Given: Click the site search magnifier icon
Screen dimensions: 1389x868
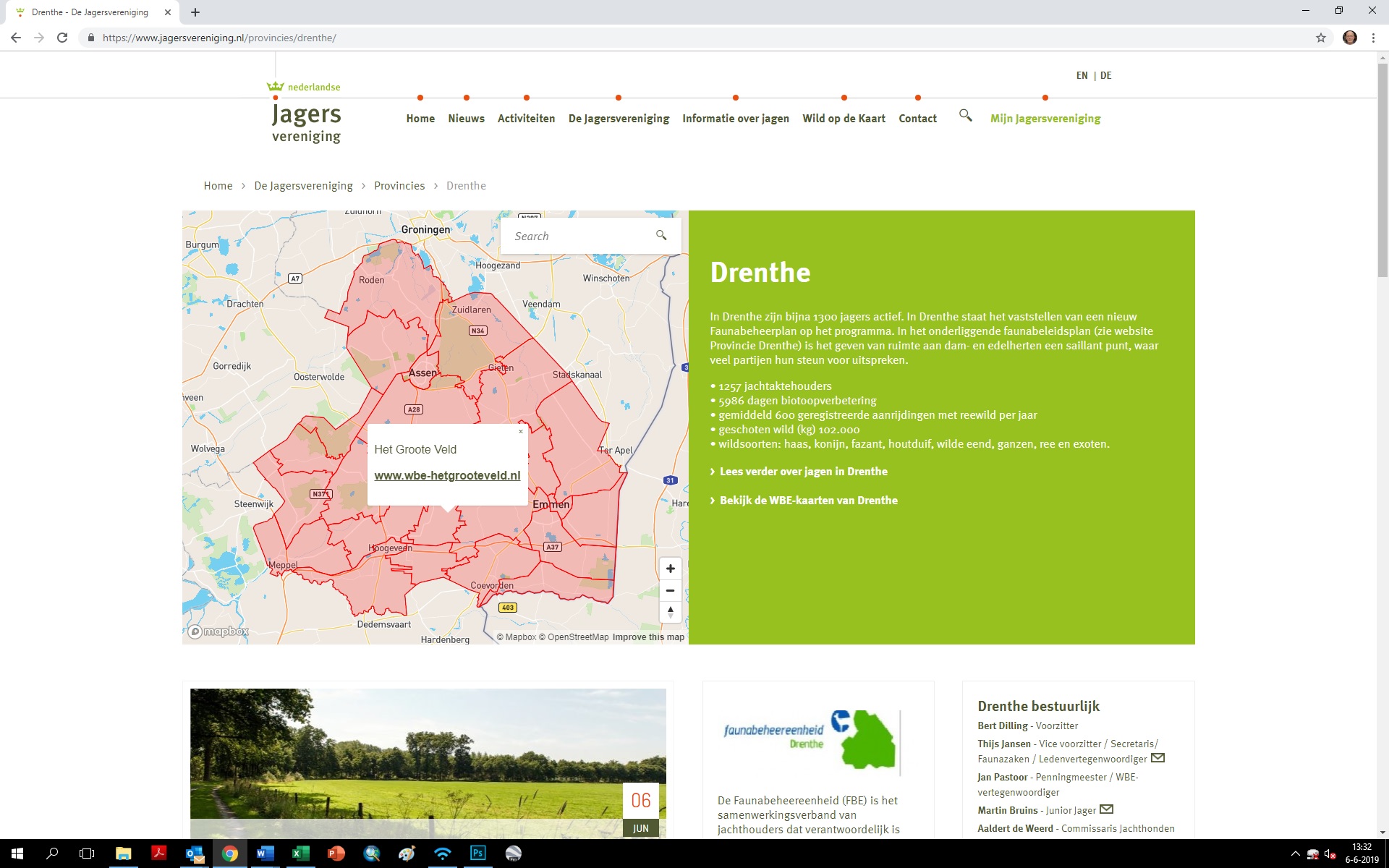Looking at the screenshot, I should tap(965, 116).
